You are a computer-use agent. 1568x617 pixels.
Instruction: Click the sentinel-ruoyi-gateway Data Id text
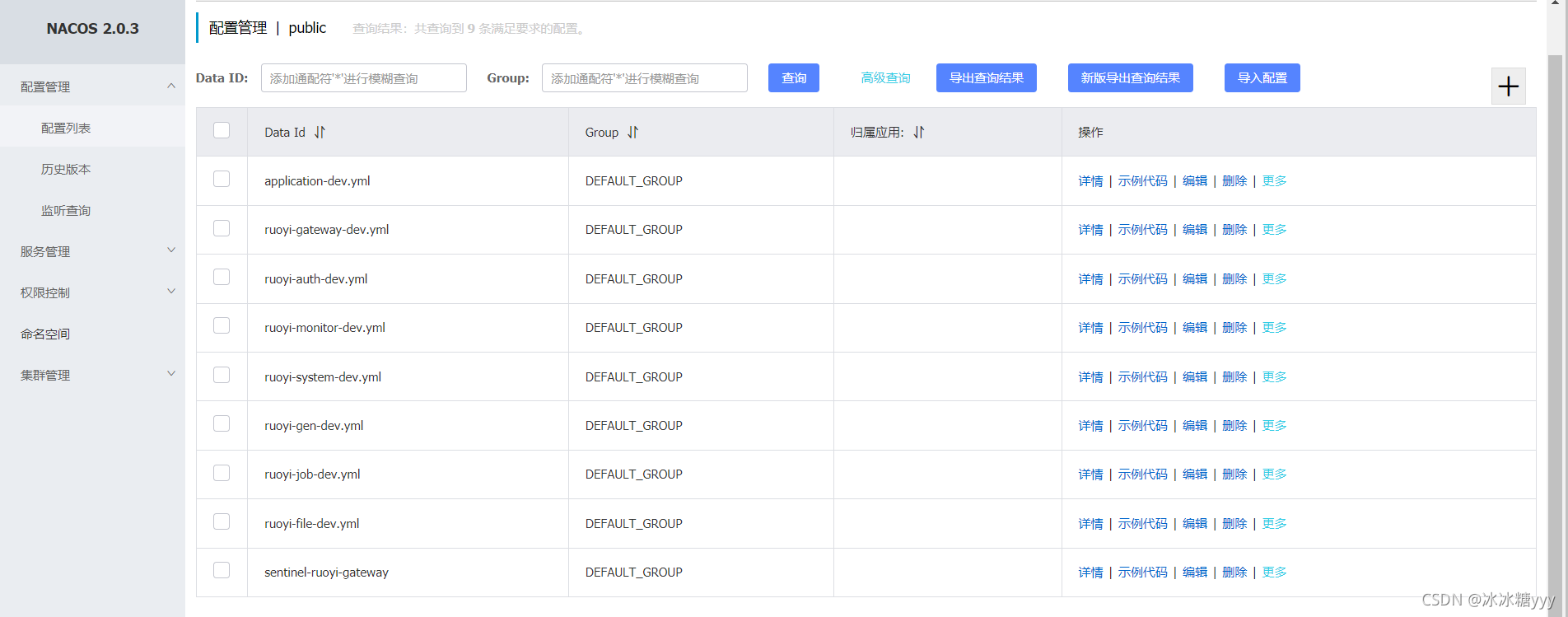326,573
